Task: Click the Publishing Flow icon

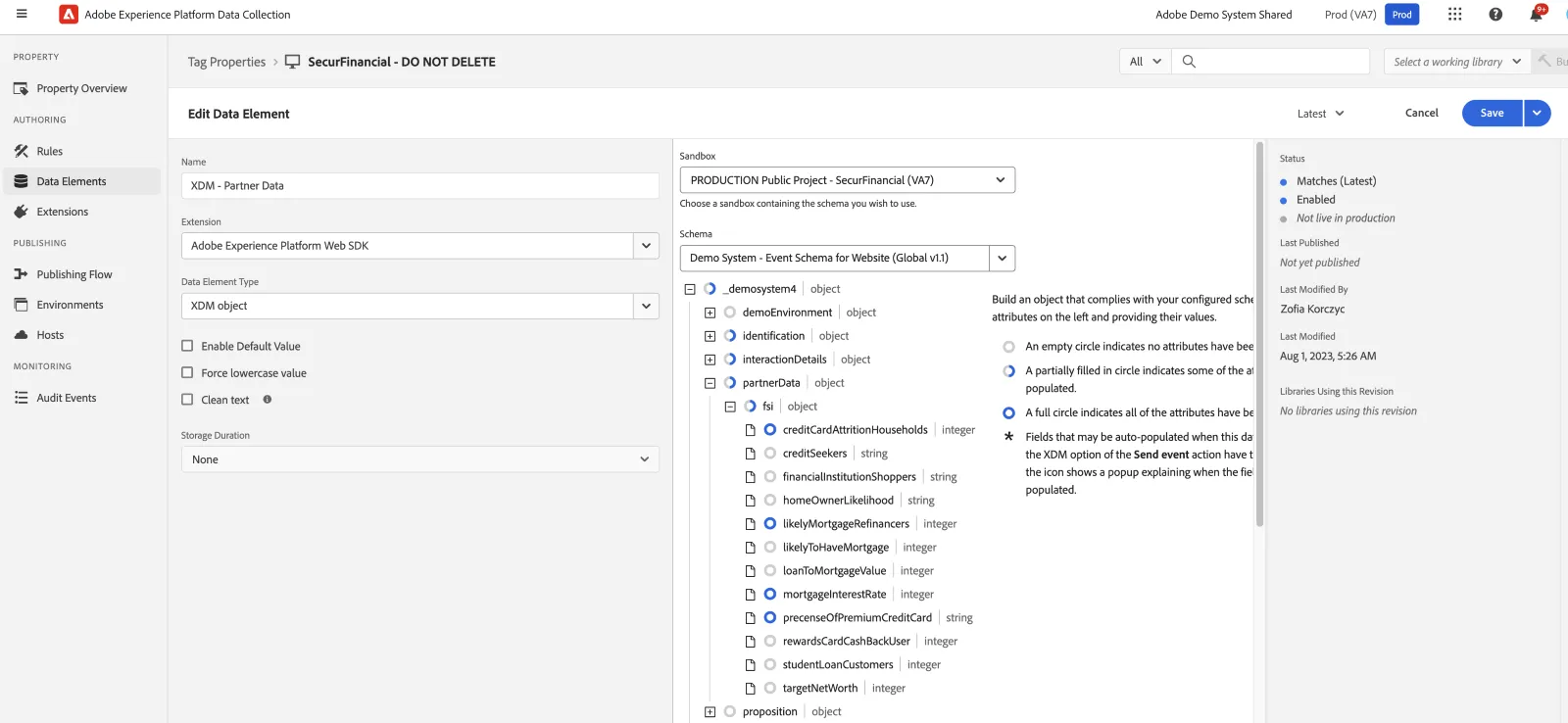Action: pos(21,274)
